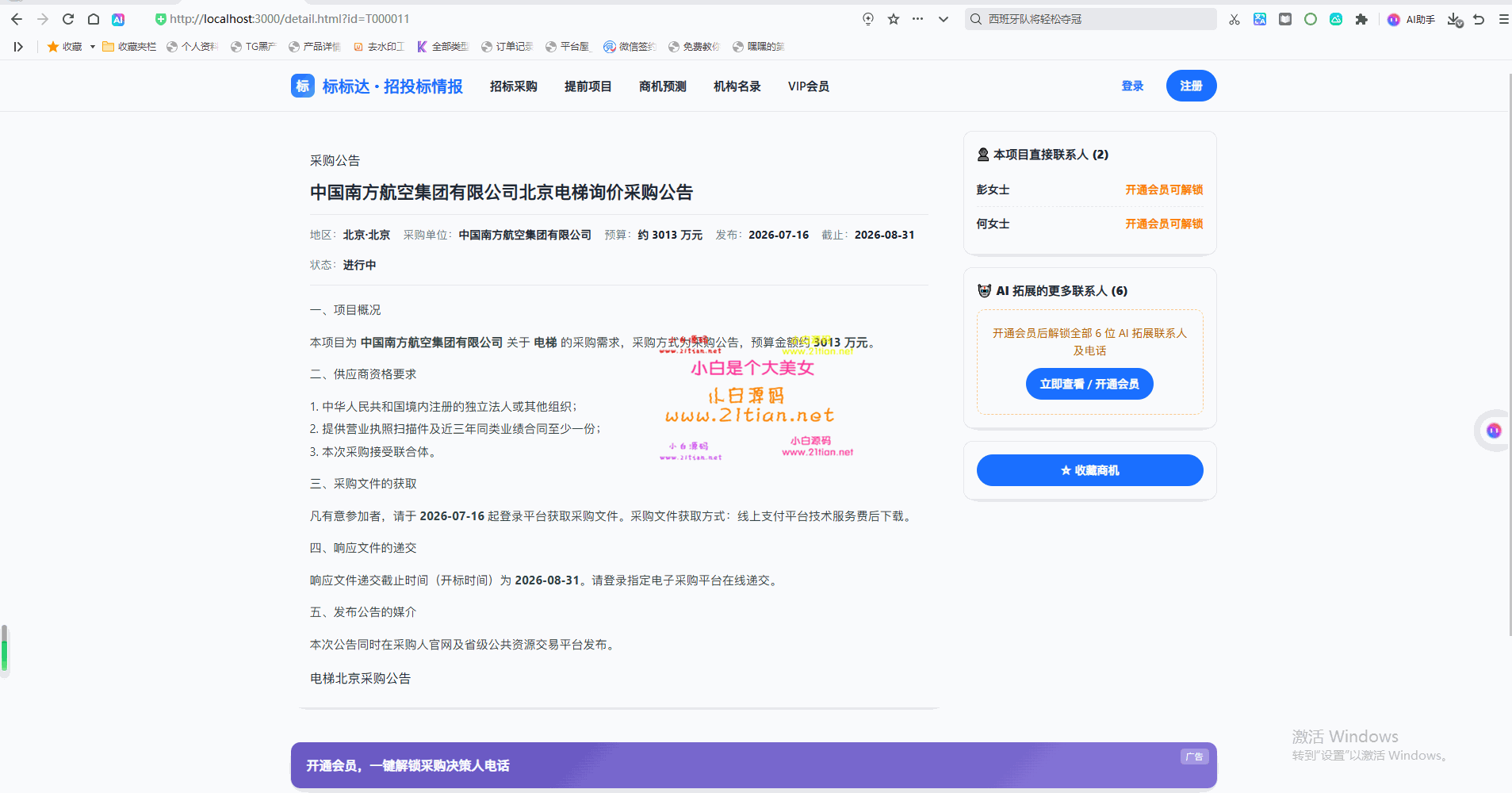Click the 注册 register button
The height and width of the screenshot is (793, 1512).
(1191, 86)
